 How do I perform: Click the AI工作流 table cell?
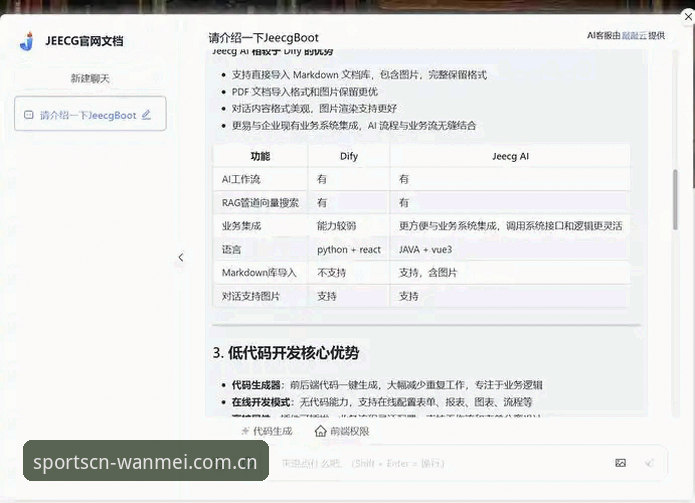[260, 179]
